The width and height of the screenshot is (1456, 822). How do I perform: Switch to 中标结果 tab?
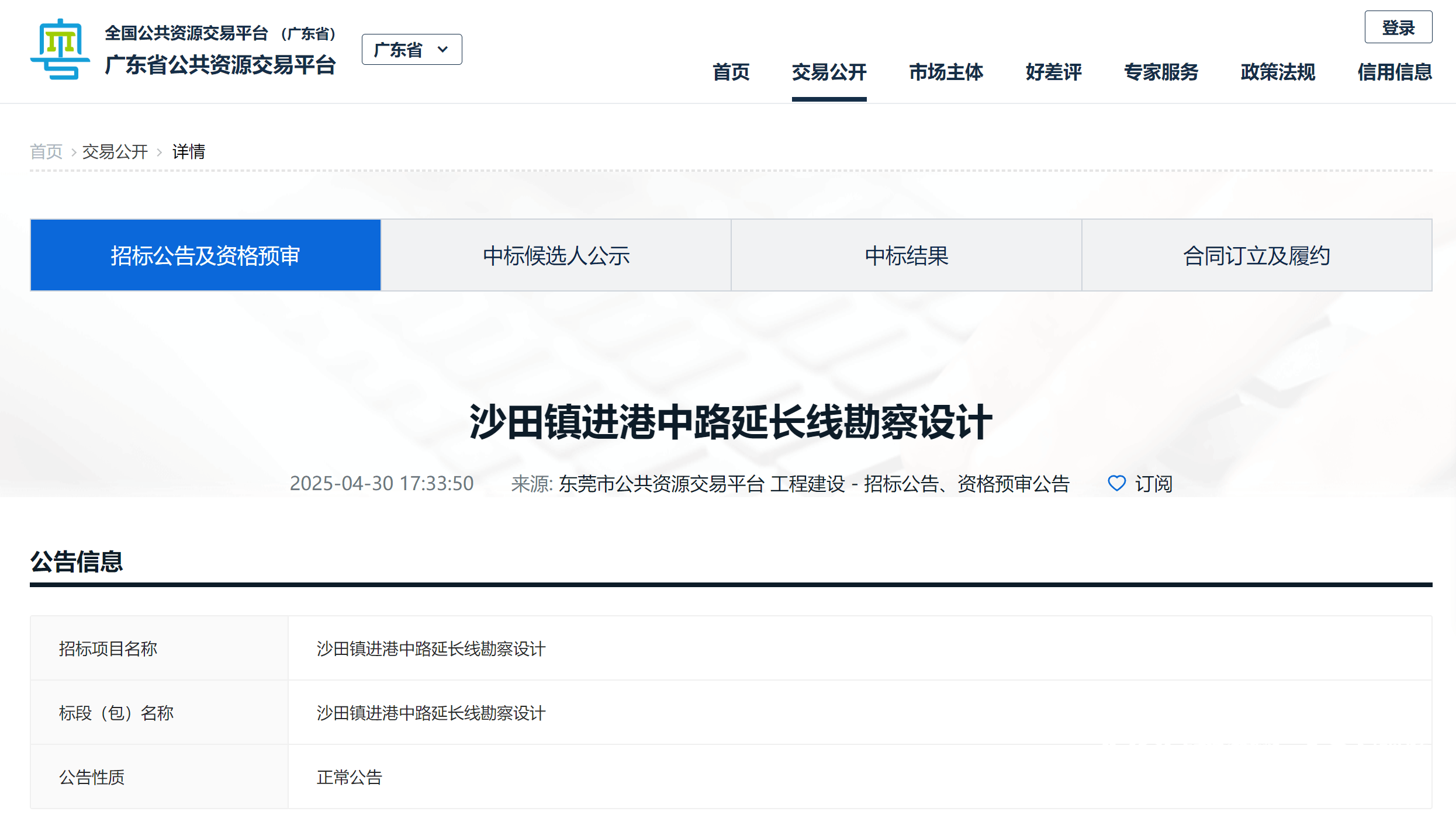pyautogui.click(x=907, y=255)
